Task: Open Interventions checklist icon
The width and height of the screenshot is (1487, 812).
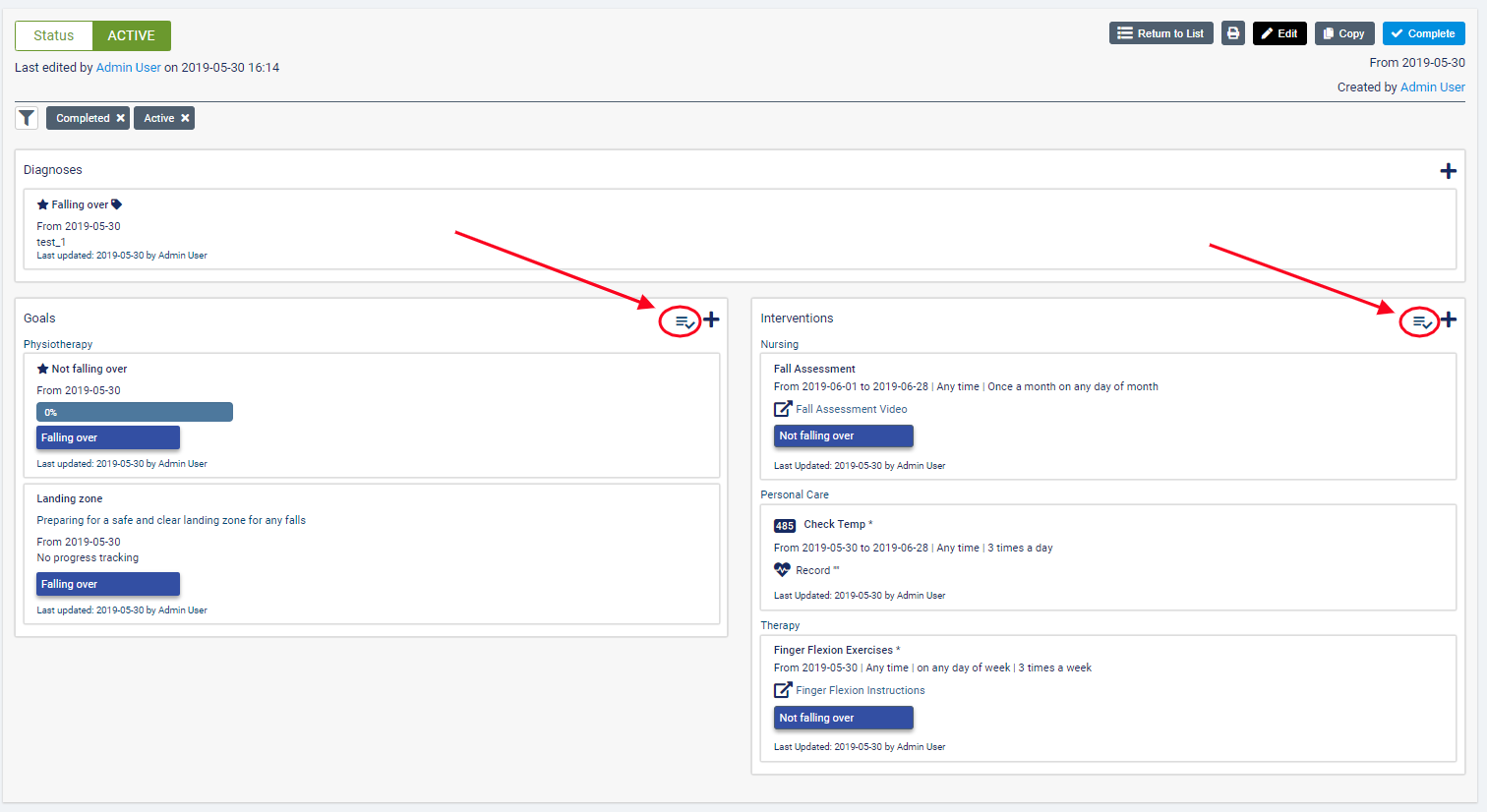Action: (x=1421, y=321)
